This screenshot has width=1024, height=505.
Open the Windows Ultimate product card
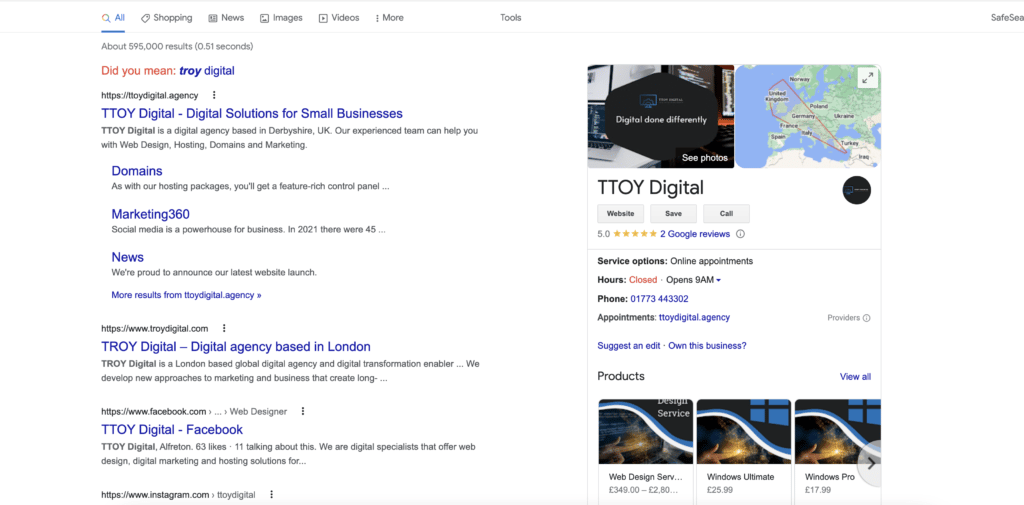(744, 451)
